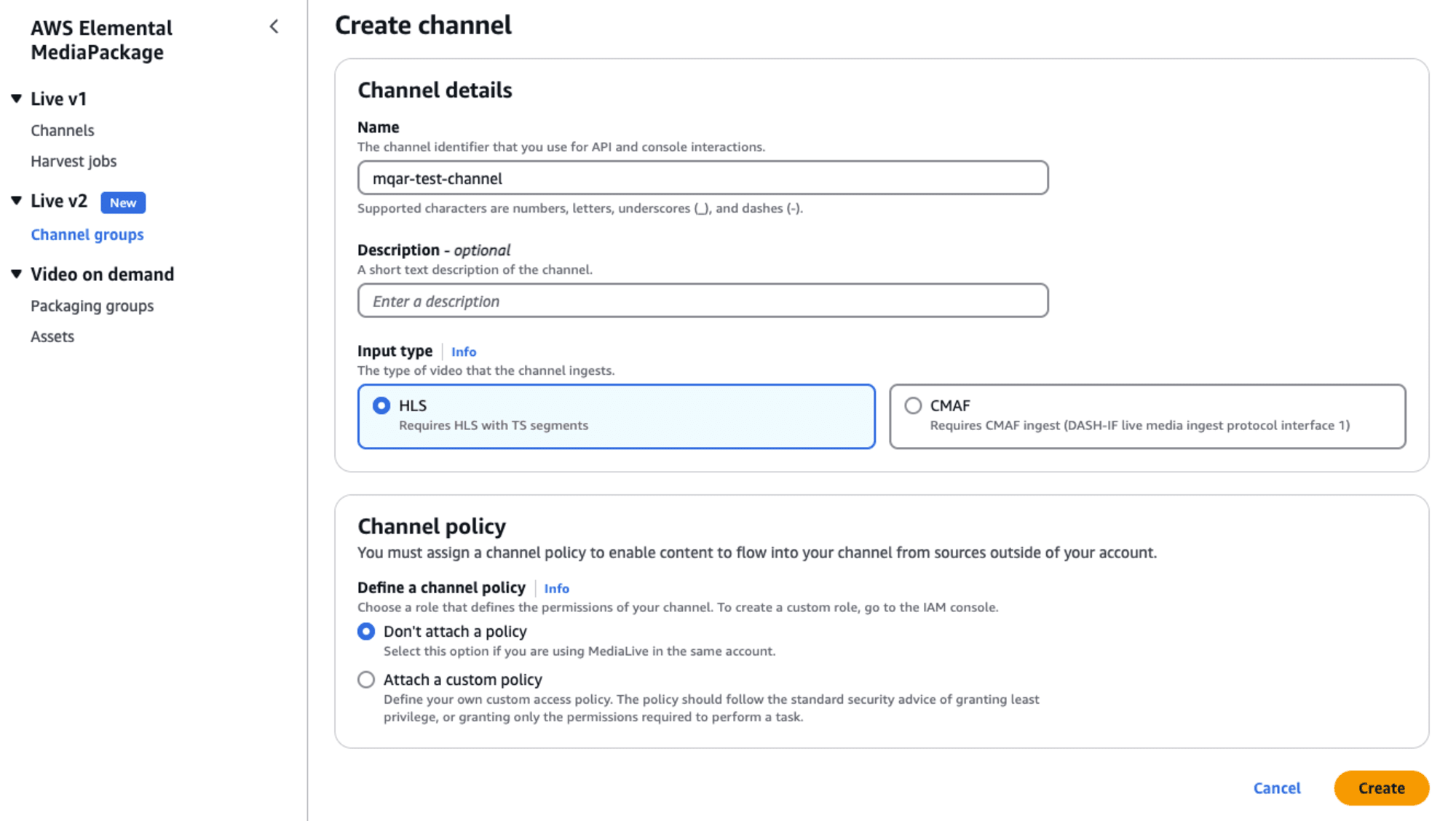
Task: Cancel channel creation
Action: point(1277,788)
